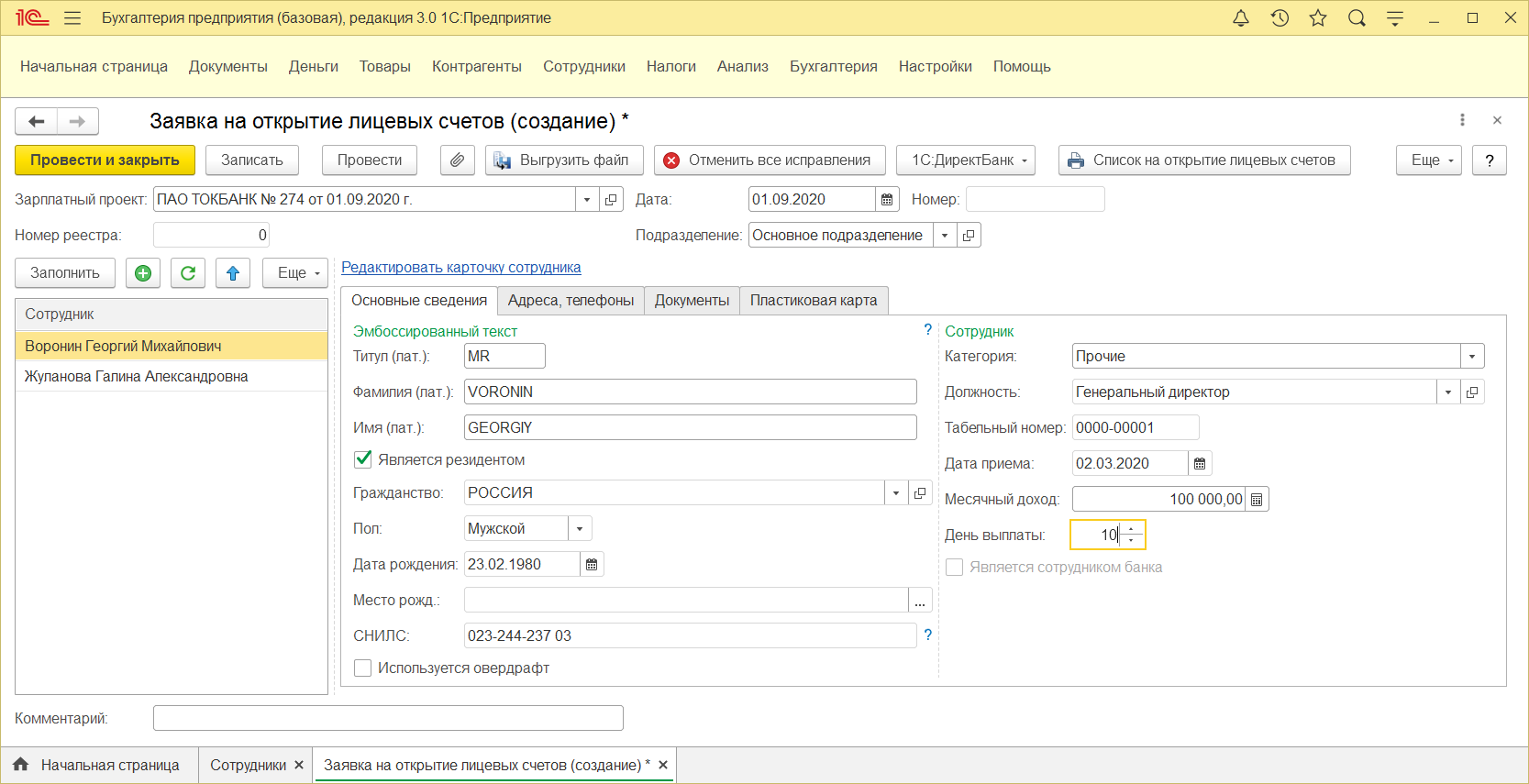Image resolution: width=1529 pixels, height=784 pixels.
Task: Click Провести и закрыть button
Action: click(x=105, y=160)
